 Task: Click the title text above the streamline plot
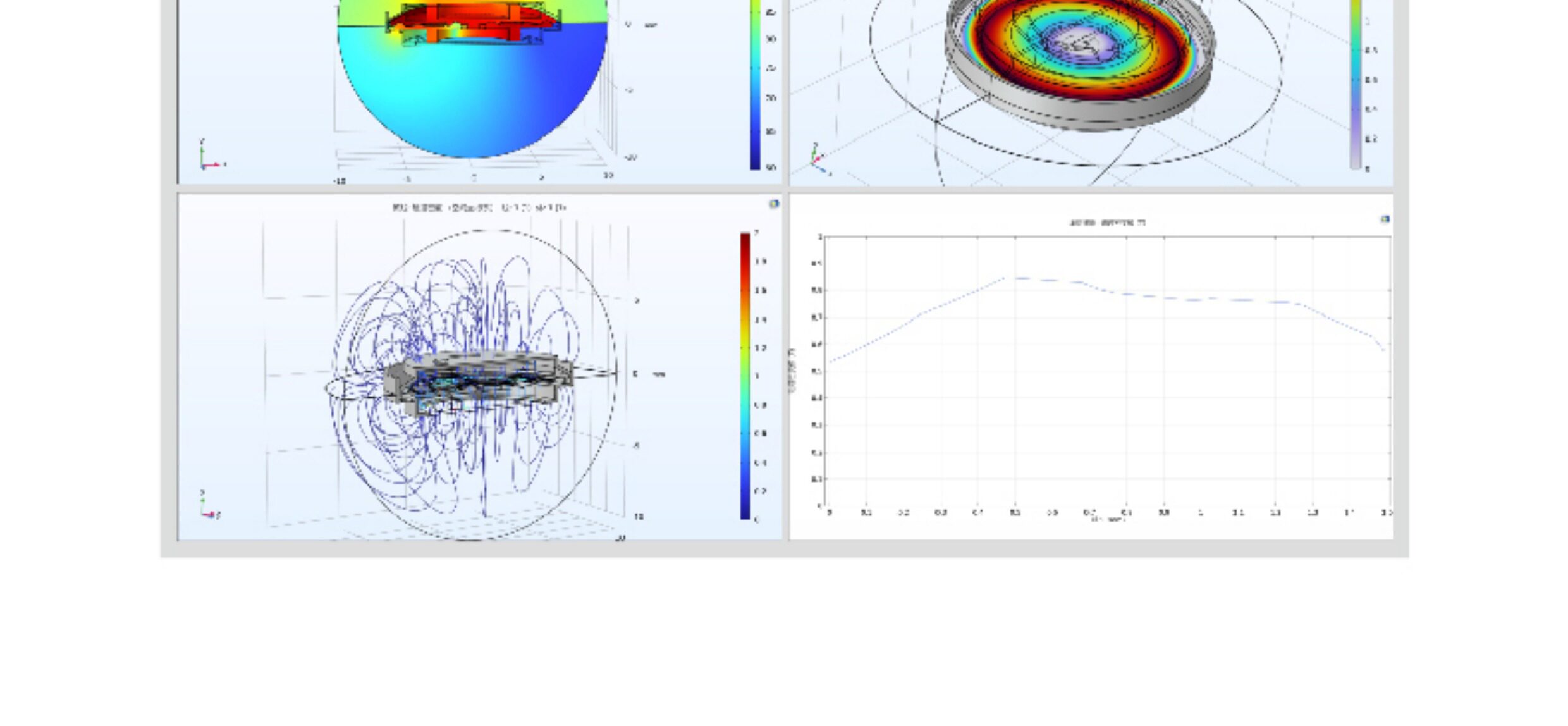479,207
